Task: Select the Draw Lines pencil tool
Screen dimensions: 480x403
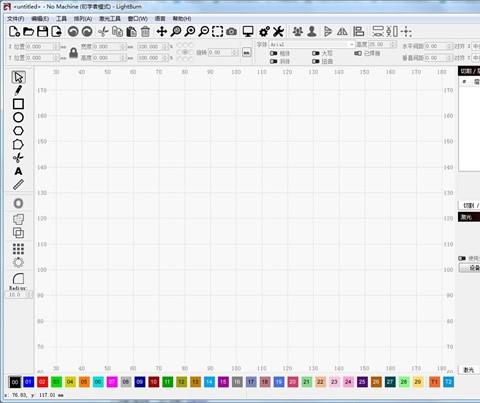Action: coord(18,90)
